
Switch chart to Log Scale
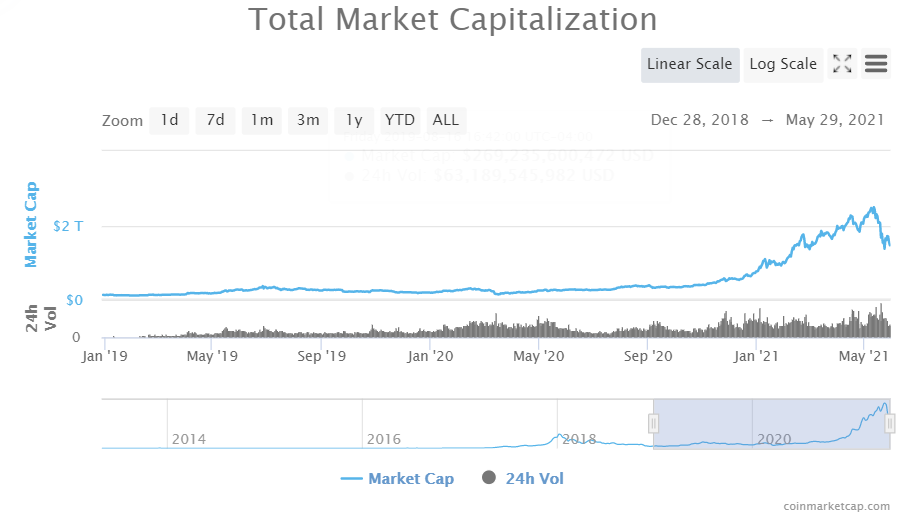pos(783,64)
